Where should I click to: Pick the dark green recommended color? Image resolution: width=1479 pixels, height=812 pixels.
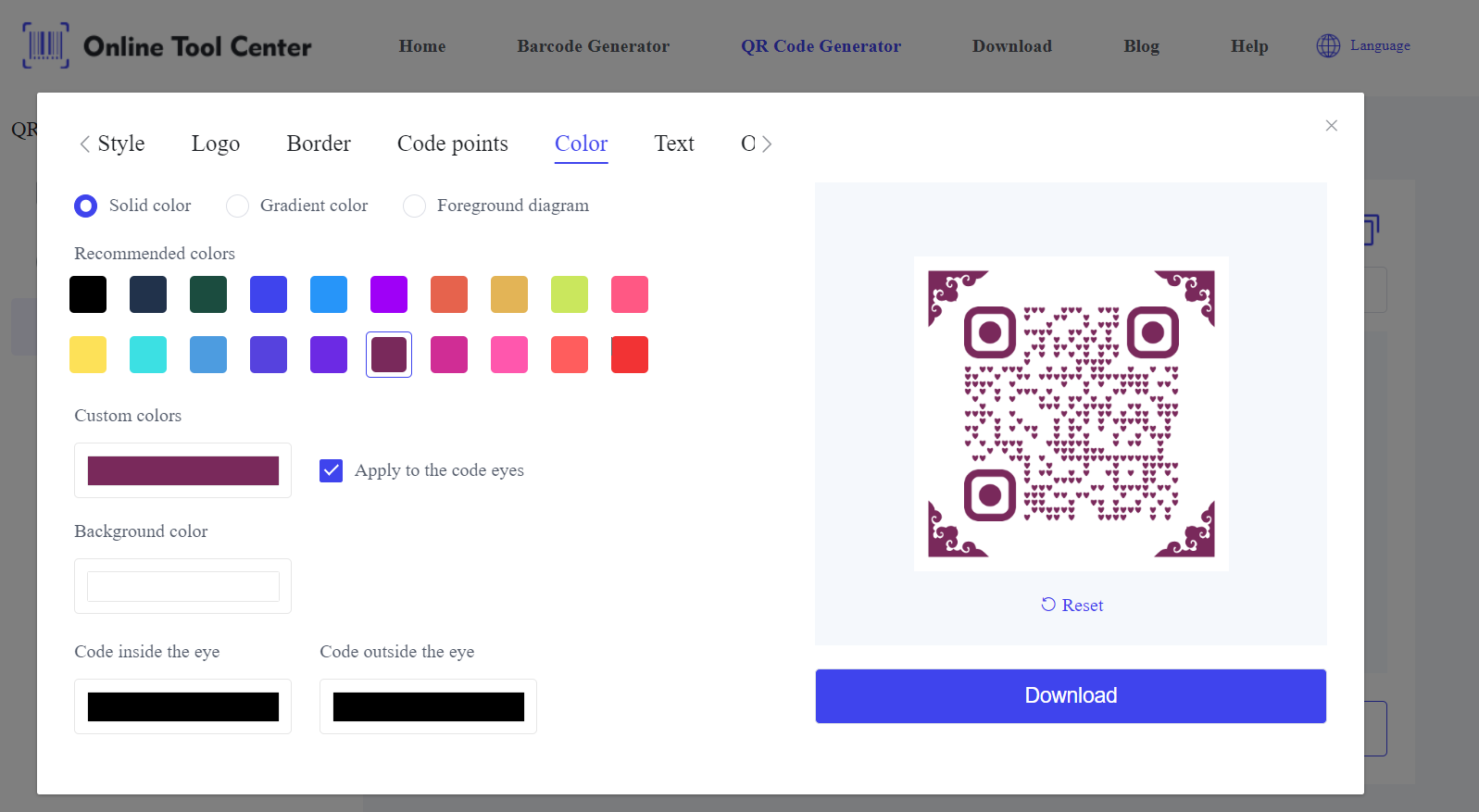click(x=208, y=294)
